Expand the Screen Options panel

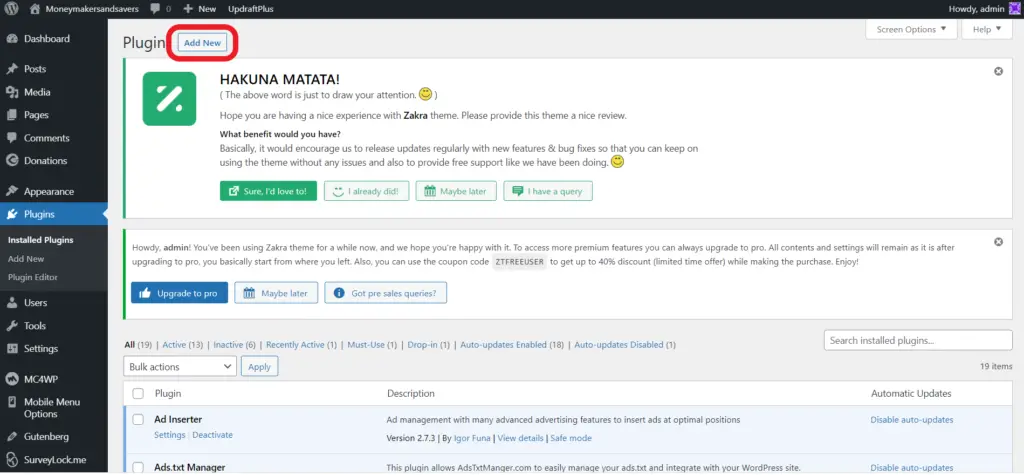tap(911, 29)
